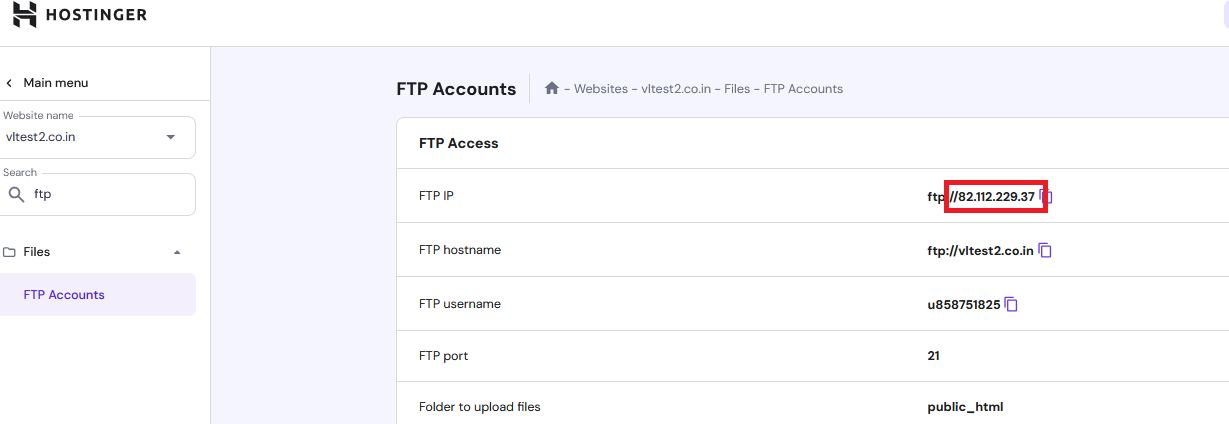Screen dimensions: 1229x424
Task: Click the Files breadcrumb link
Action: tap(737, 89)
